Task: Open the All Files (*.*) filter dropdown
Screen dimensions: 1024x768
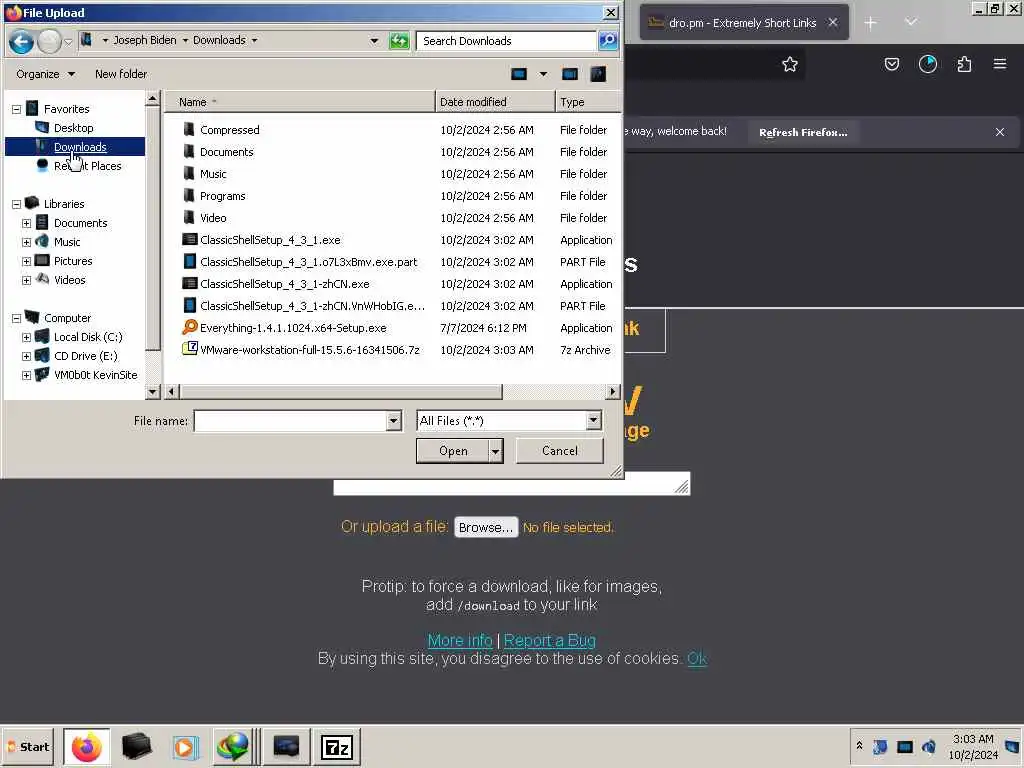Action: click(593, 421)
